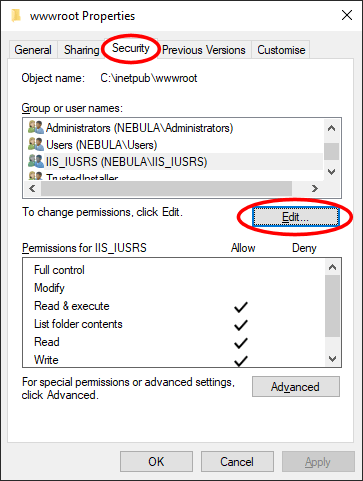Click right arrow of horizontal group list scrollbar
Image resolution: width=363 pixels, height=481 pixels.
314,189
